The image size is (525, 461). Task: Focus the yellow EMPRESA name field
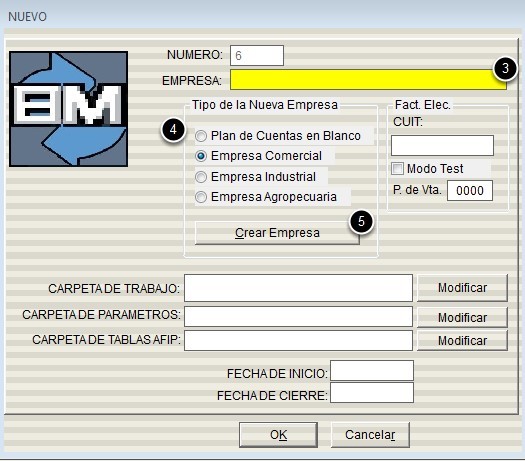[368, 80]
